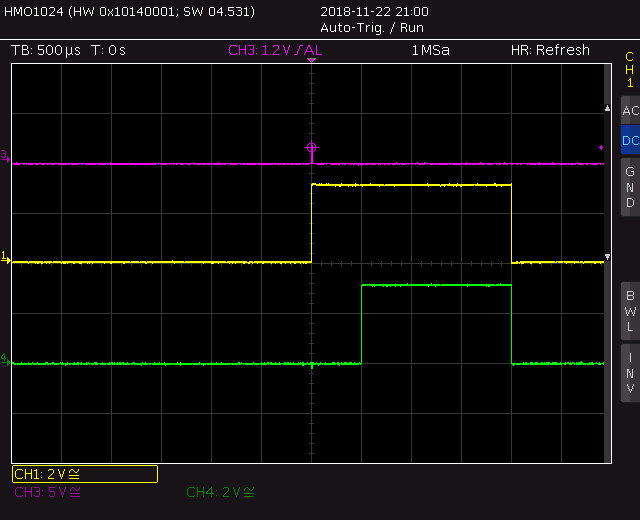Screen dimensions: 640x520
Task: Select GND coupling softkey
Action: pyautogui.click(x=630, y=187)
